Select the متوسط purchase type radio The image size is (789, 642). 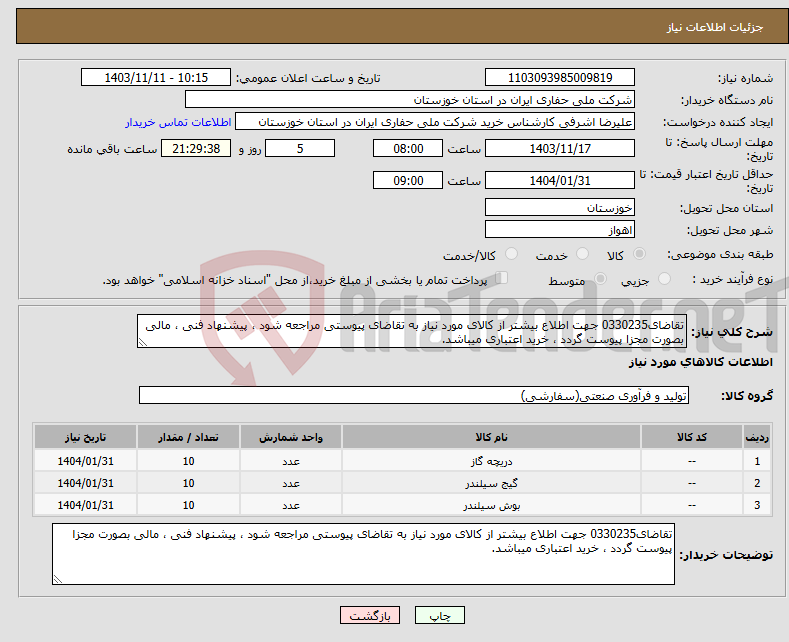pos(600,278)
